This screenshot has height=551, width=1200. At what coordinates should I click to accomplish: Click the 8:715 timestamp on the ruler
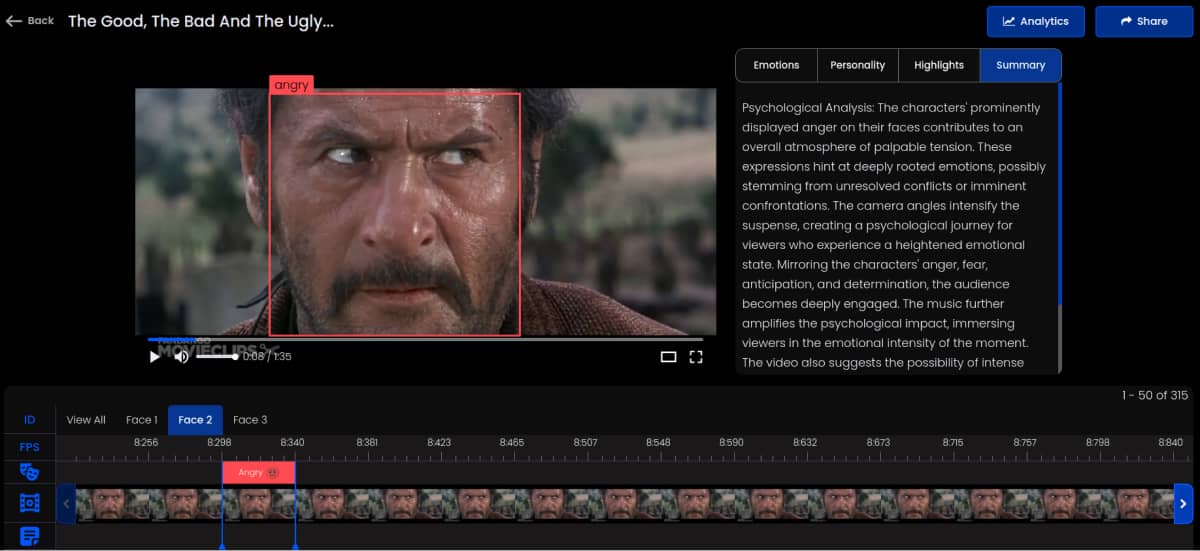(x=952, y=442)
